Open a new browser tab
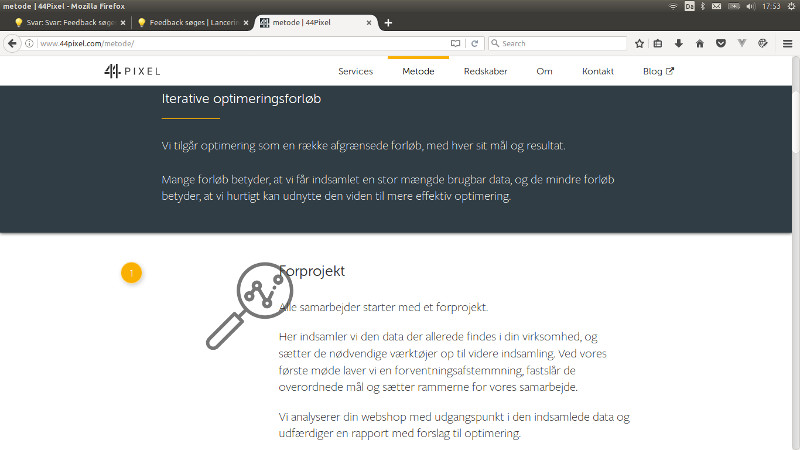Image resolution: width=800 pixels, height=450 pixels. 388,22
